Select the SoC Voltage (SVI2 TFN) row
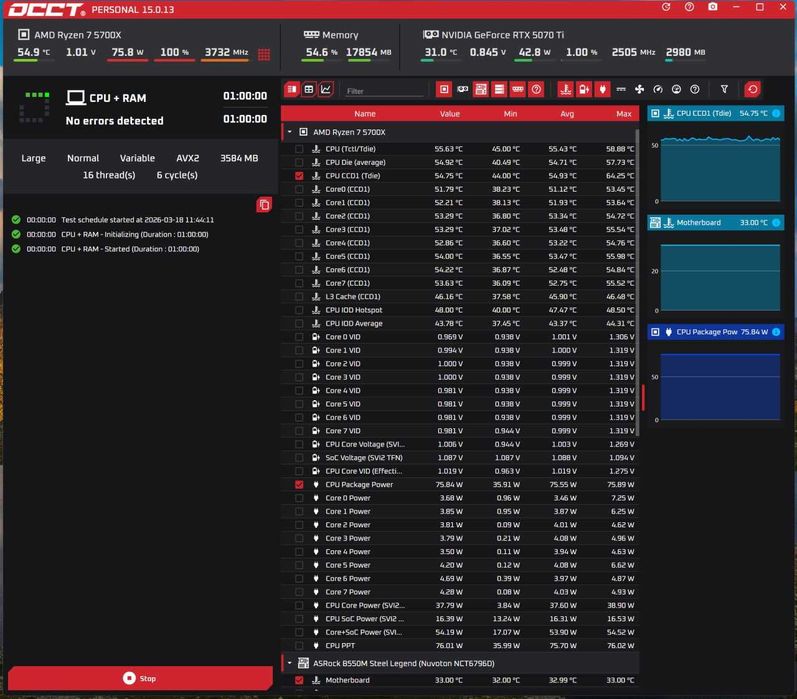Screen dimensions: 797x699 click(459, 458)
